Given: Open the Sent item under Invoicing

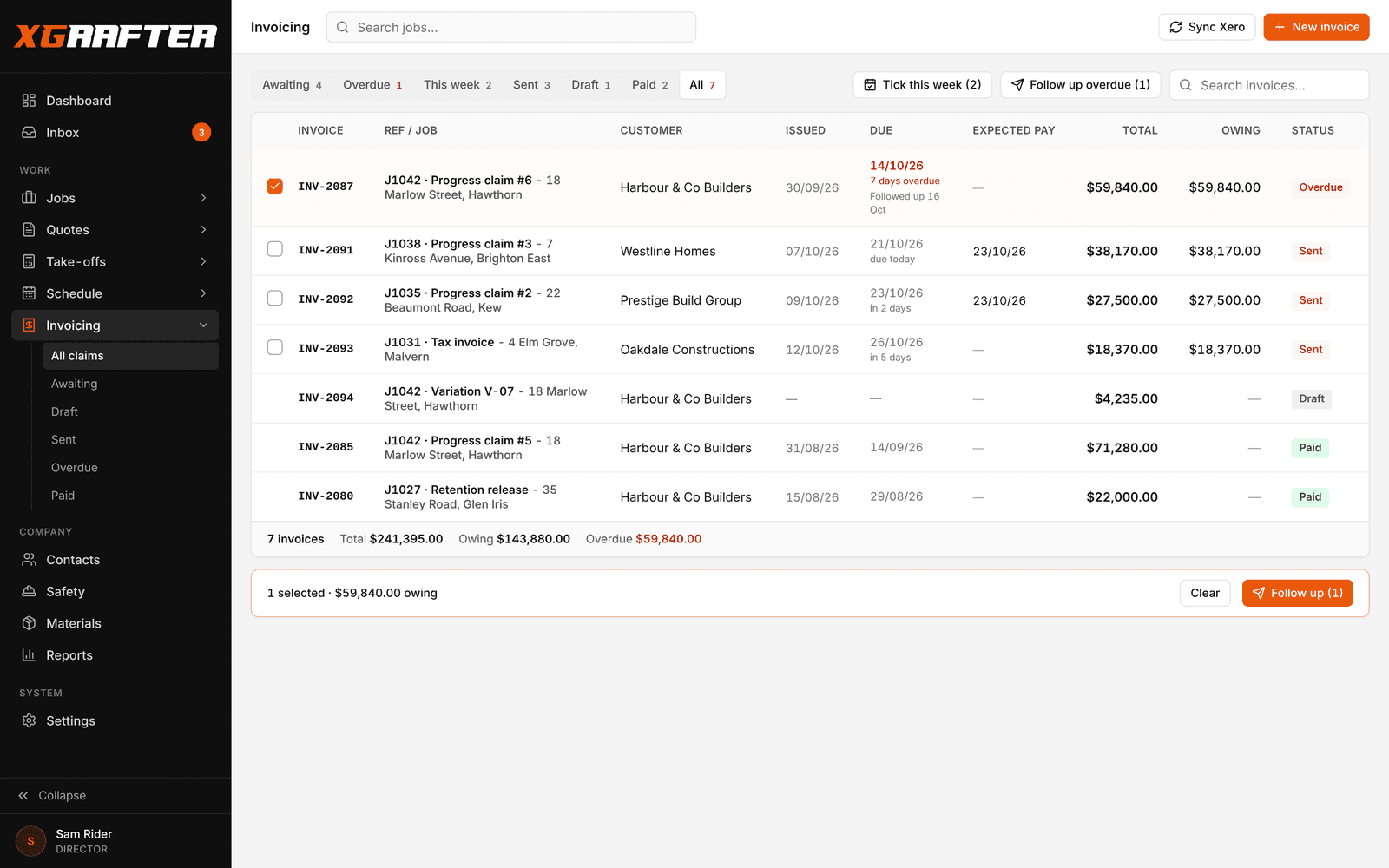Looking at the screenshot, I should [x=131, y=440].
